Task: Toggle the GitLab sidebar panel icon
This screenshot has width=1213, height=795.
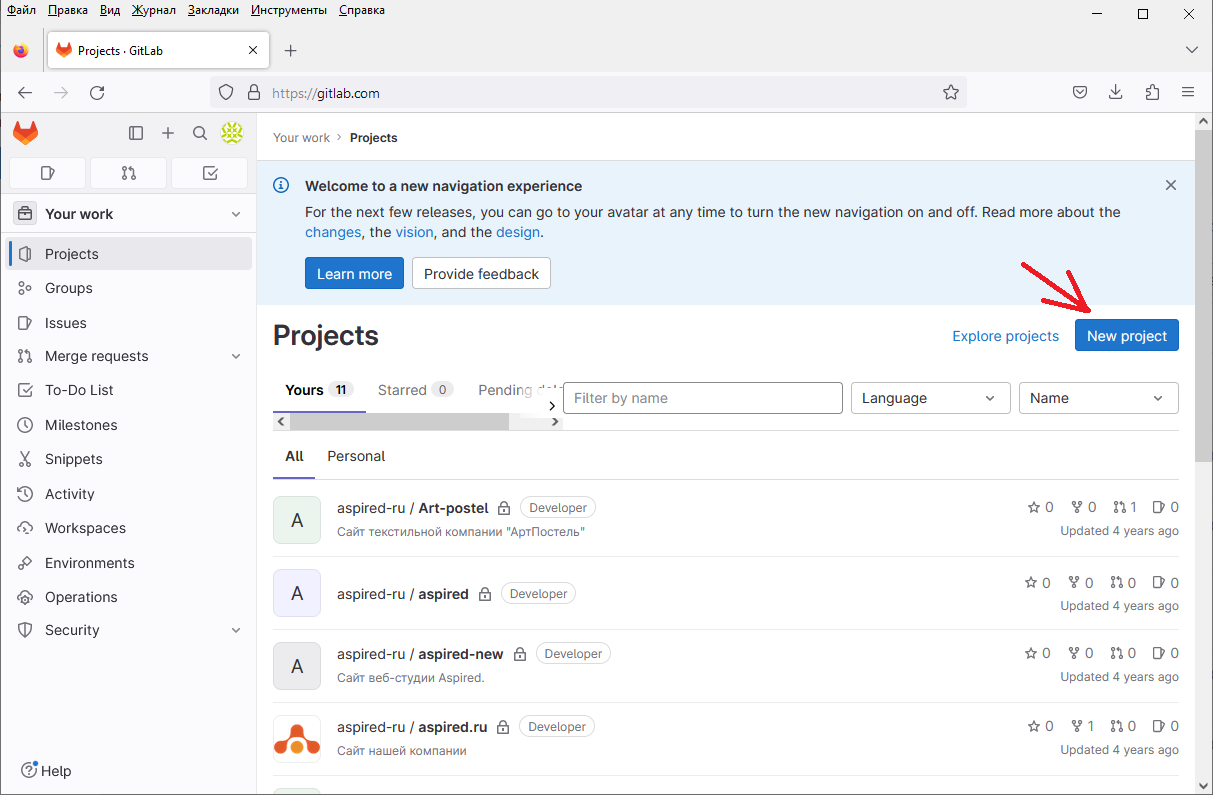Action: point(136,133)
